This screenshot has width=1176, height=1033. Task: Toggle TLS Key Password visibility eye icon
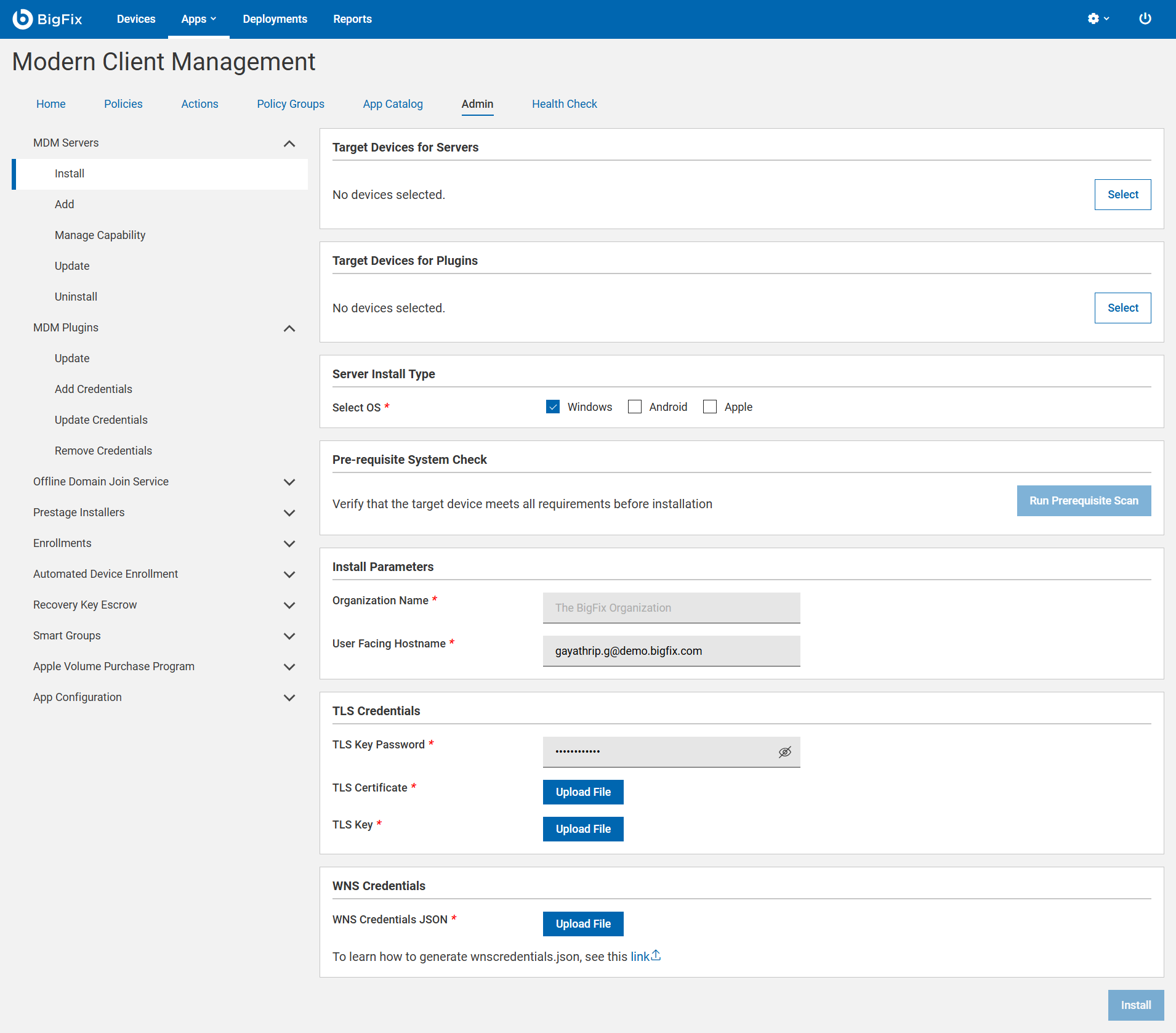point(785,751)
